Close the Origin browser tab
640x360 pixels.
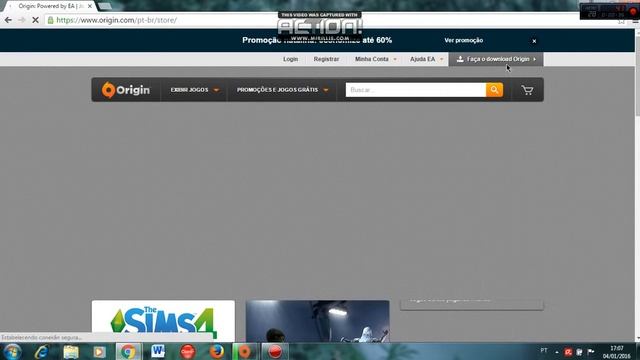coord(90,6)
